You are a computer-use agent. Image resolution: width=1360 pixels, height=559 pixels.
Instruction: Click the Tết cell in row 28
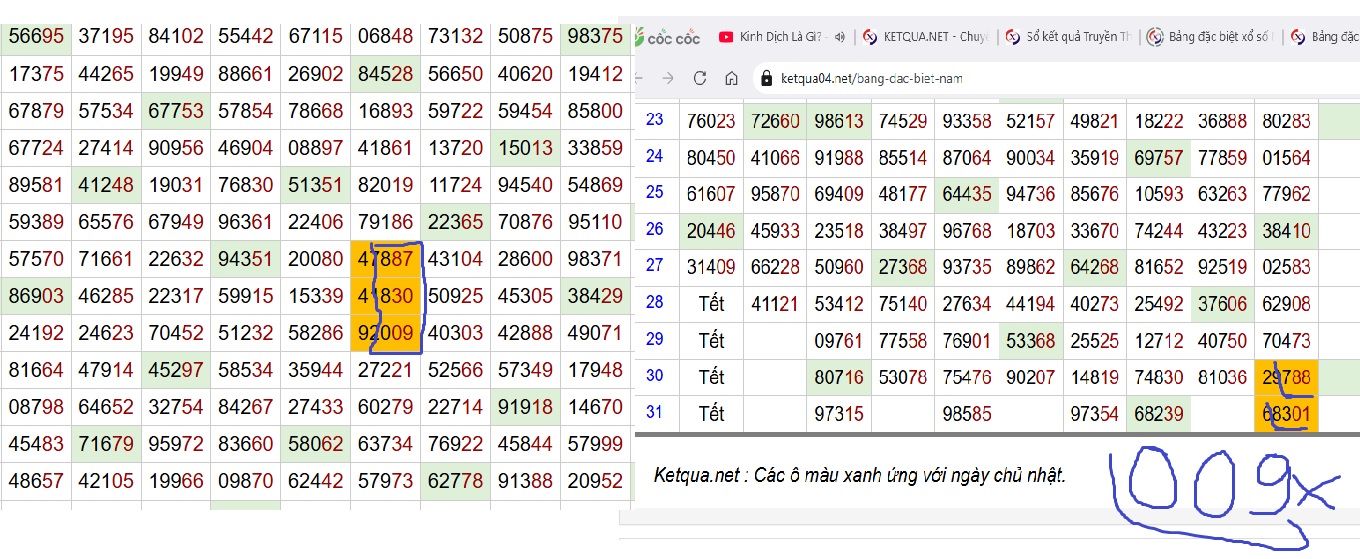pyautogui.click(x=711, y=303)
